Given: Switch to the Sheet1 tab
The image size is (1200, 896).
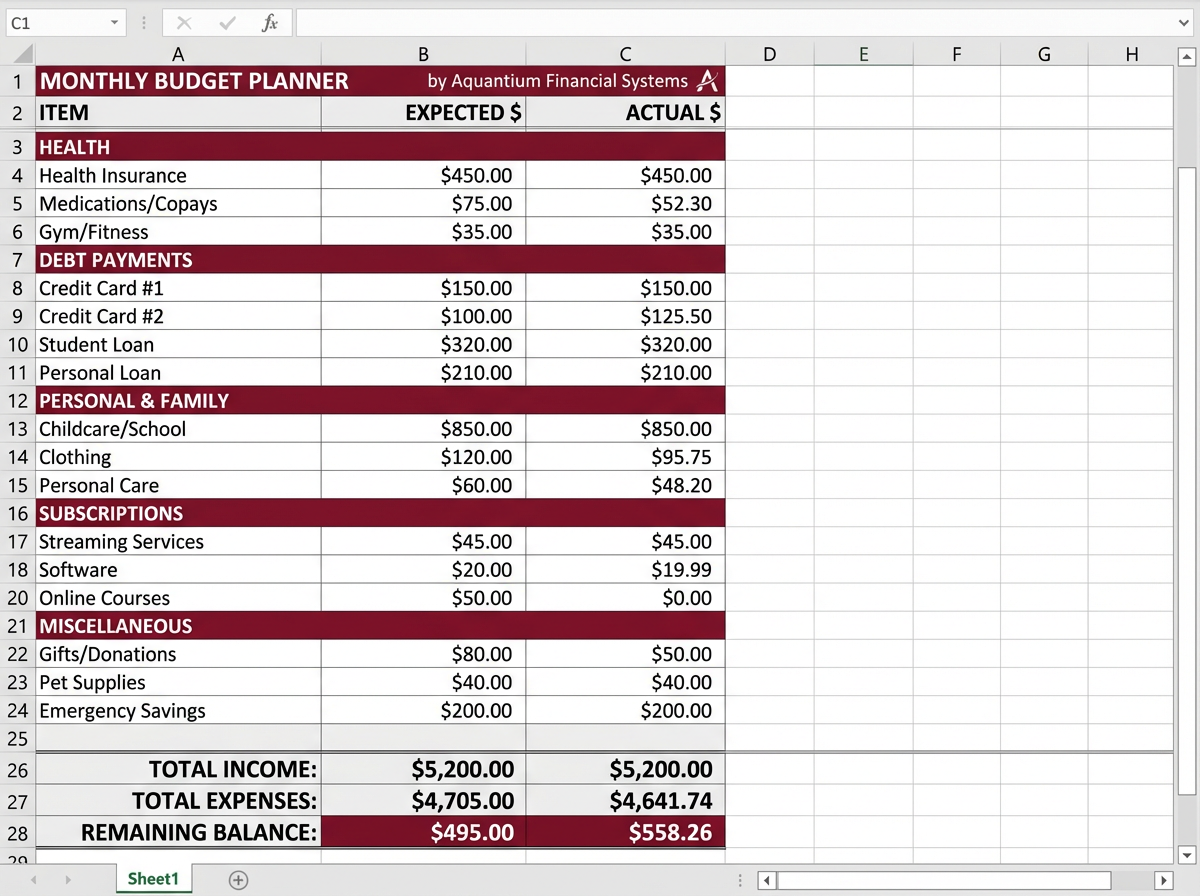Looking at the screenshot, I should 152,879.
